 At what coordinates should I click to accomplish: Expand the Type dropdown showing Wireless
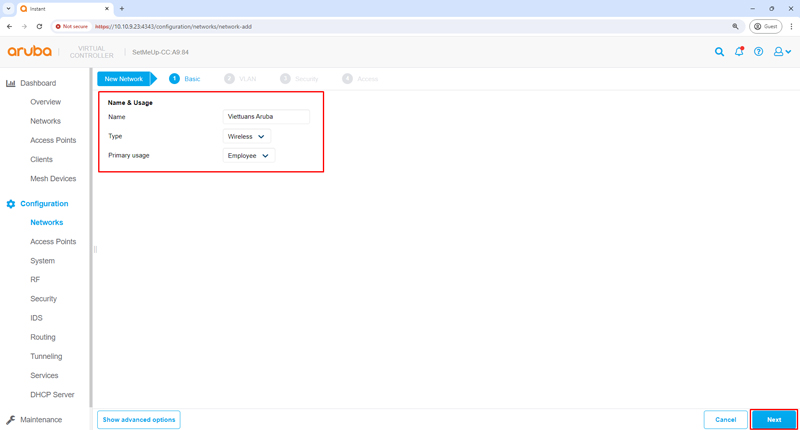pyautogui.click(x=246, y=137)
